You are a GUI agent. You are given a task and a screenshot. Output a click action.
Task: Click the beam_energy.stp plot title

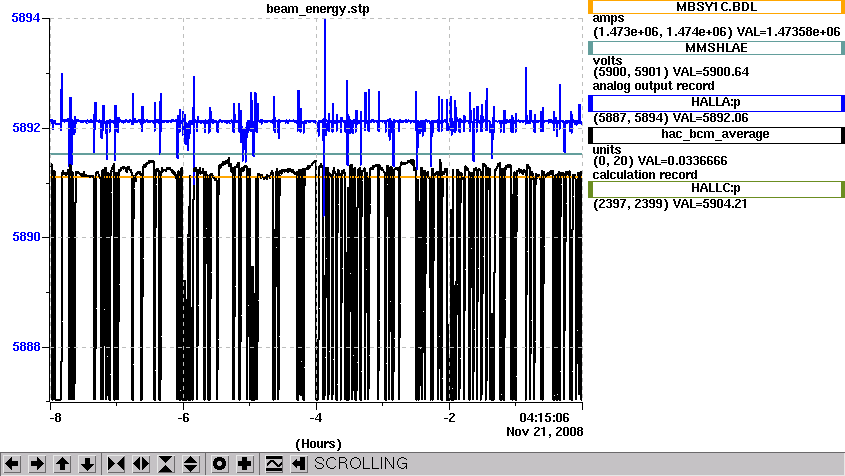click(318, 9)
